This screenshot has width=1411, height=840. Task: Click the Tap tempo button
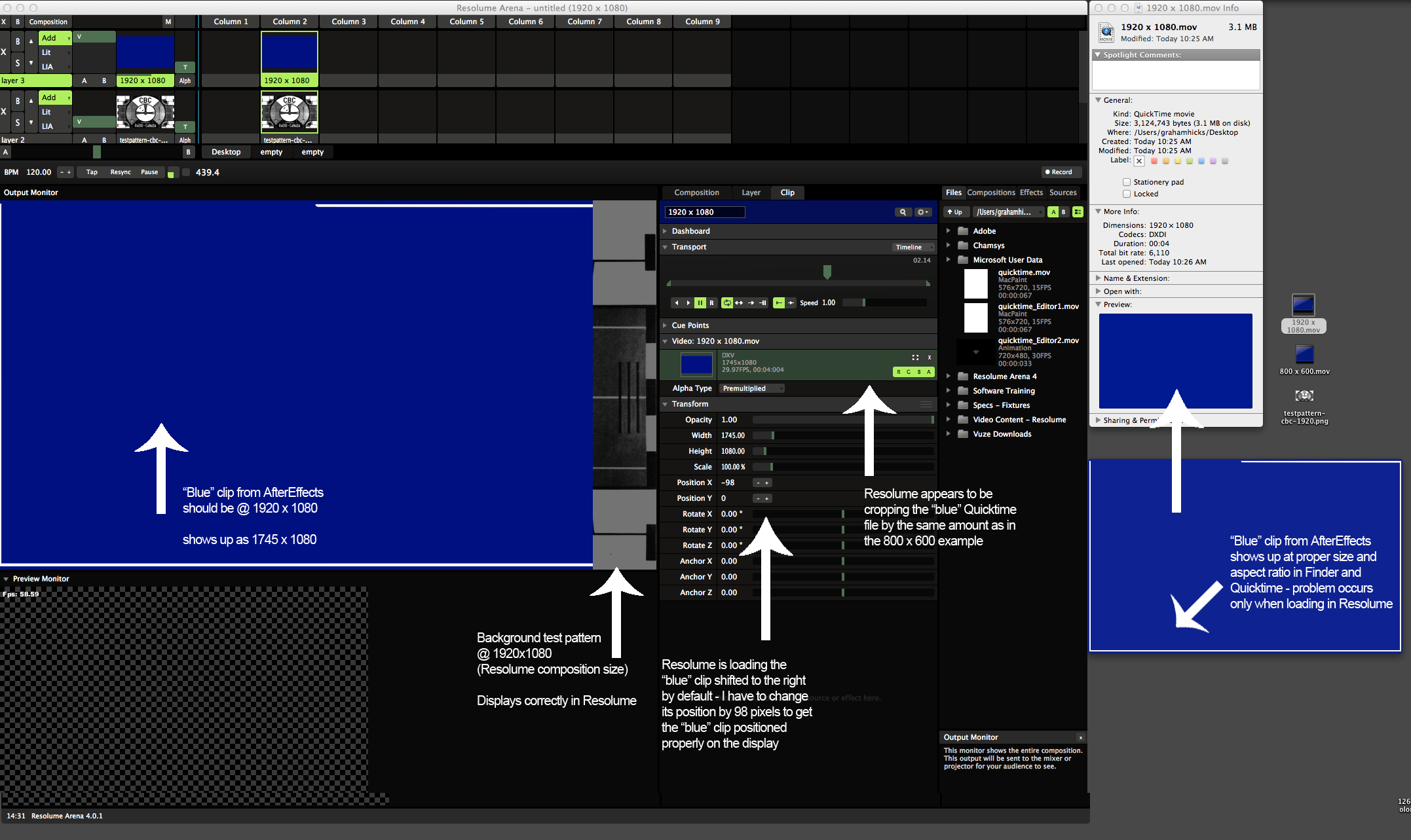click(92, 172)
